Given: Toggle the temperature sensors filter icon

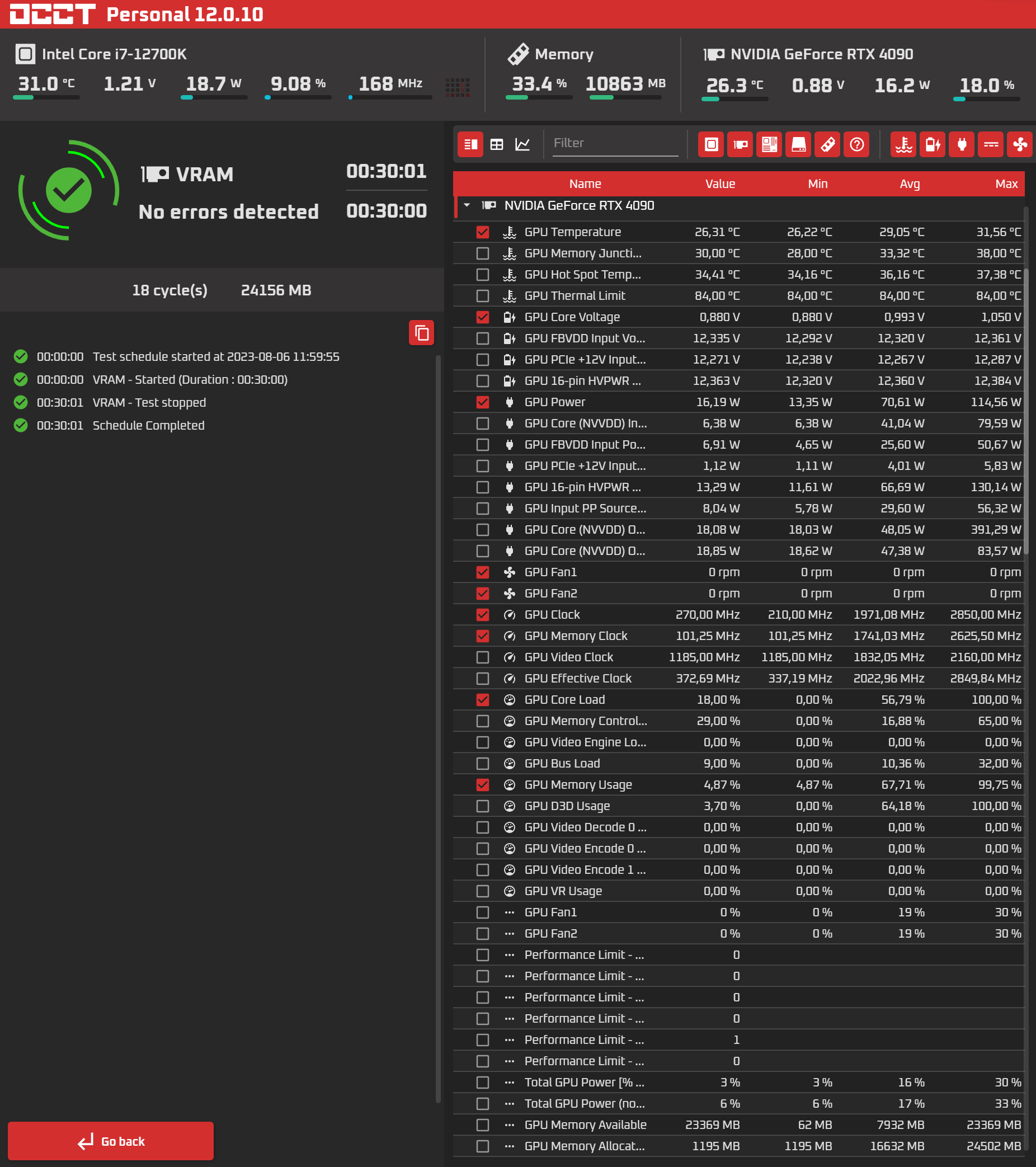Looking at the screenshot, I should (x=903, y=144).
